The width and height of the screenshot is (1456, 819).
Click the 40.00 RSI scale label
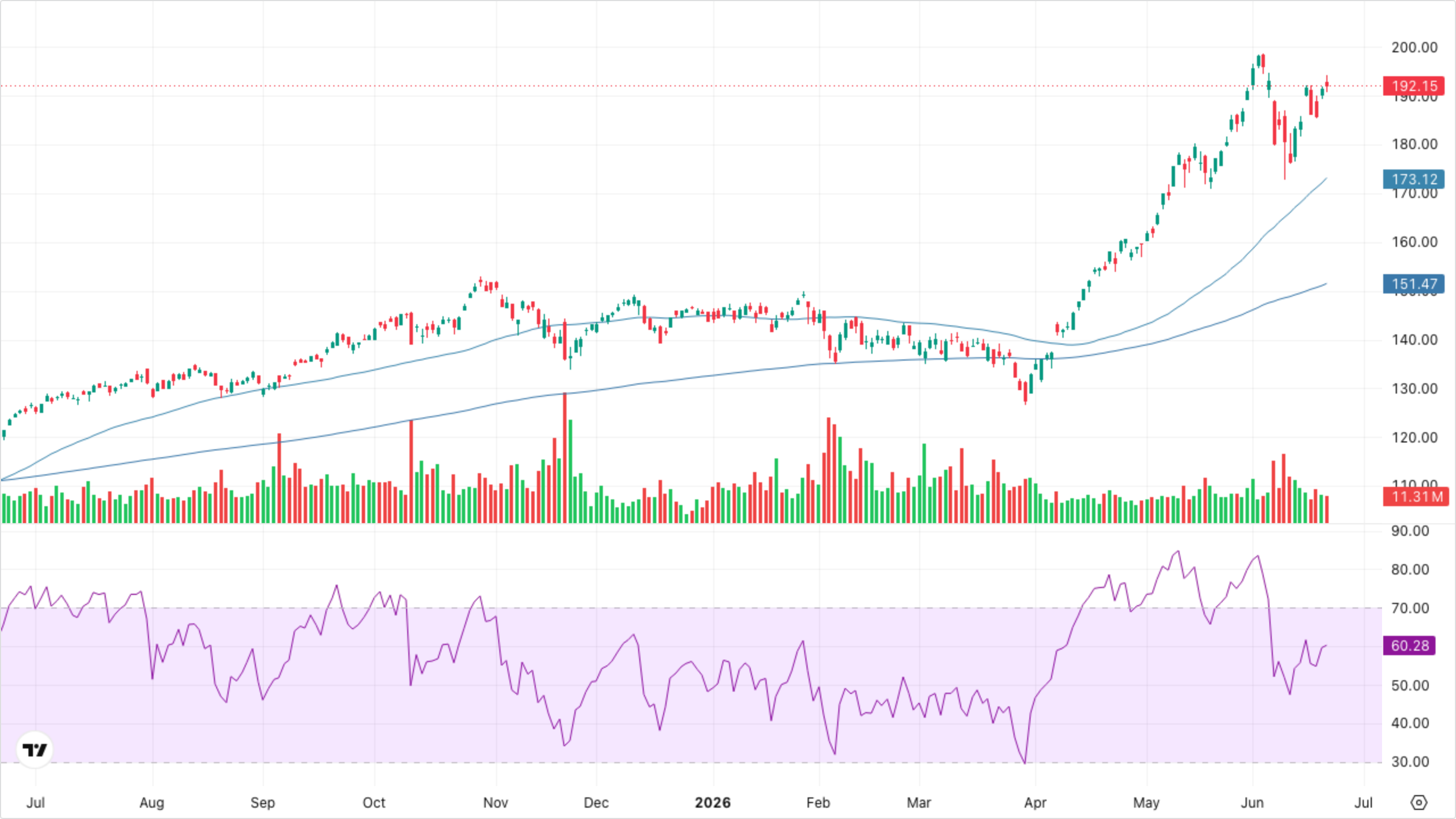point(1409,723)
